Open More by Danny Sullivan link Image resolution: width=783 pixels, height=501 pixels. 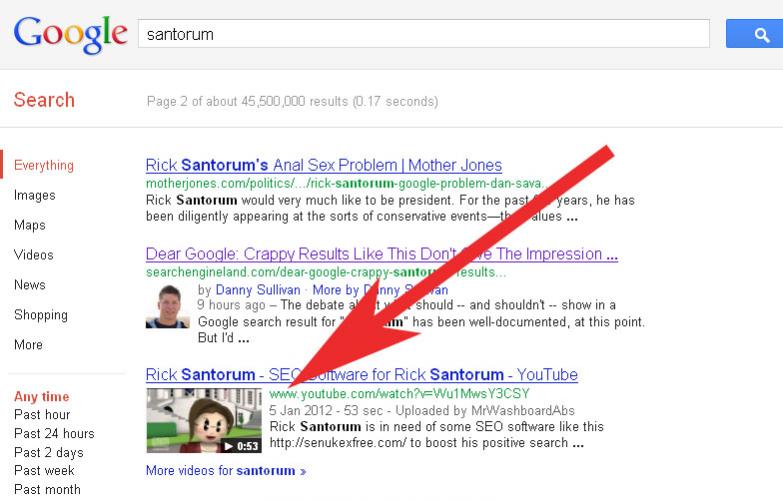(380, 290)
